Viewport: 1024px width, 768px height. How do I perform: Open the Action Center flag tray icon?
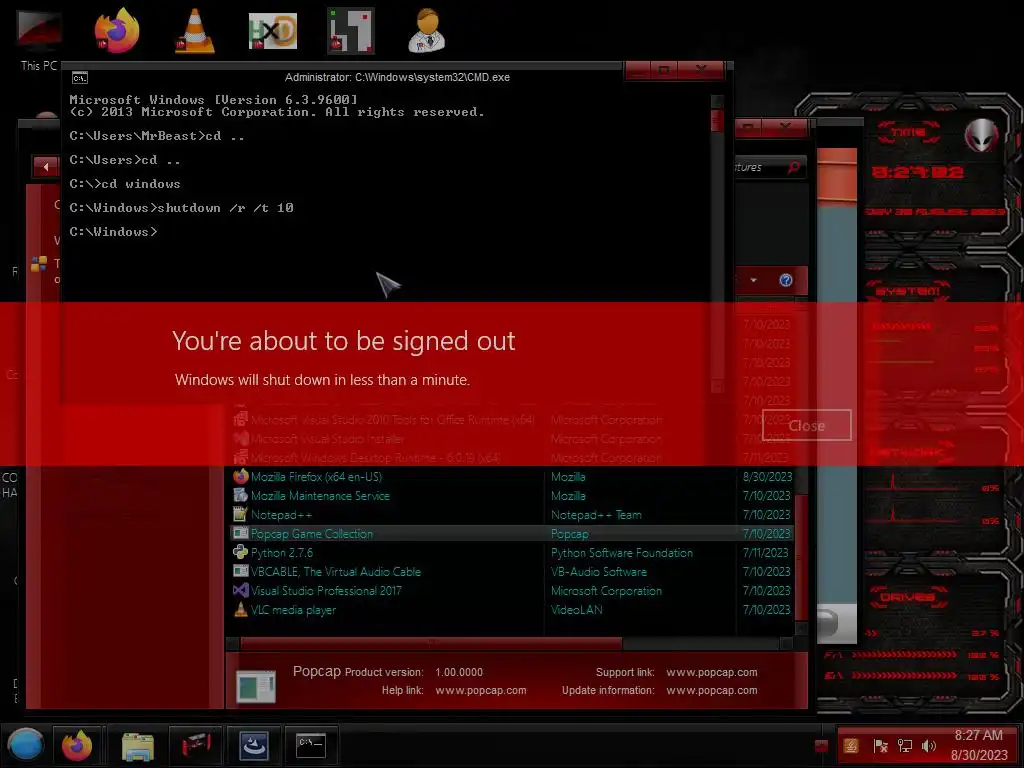pyautogui.click(x=880, y=745)
